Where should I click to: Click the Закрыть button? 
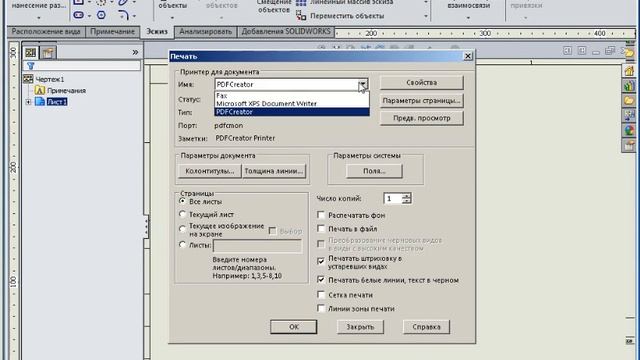[360, 327]
